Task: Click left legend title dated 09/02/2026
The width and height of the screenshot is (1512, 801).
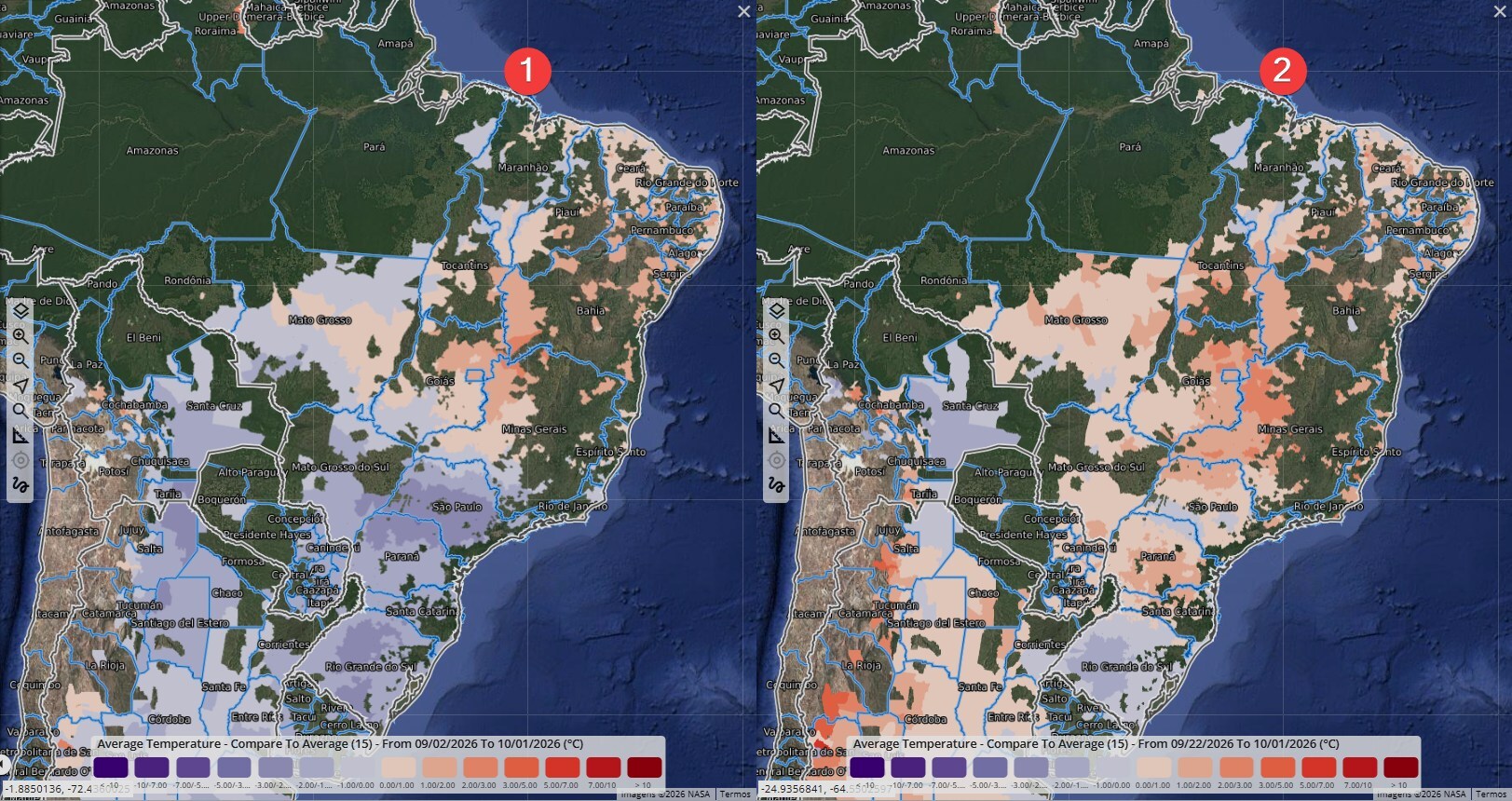Action: [340, 744]
